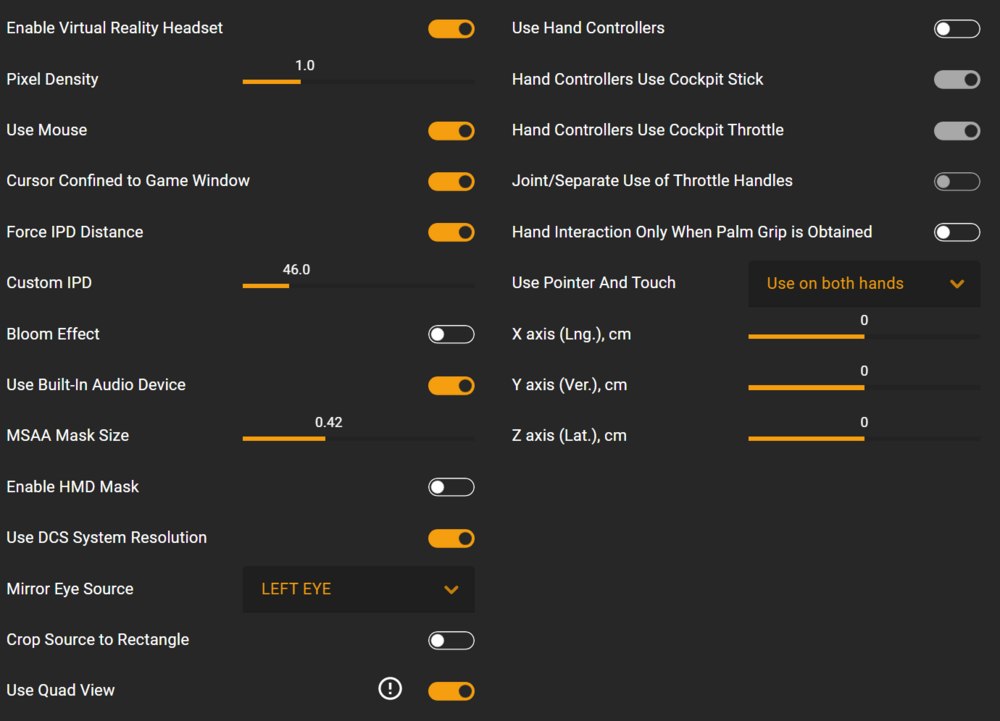Viewport: 1000px width, 721px height.
Task: Turn off the Use Mouse switch
Action: coord(451,131)
